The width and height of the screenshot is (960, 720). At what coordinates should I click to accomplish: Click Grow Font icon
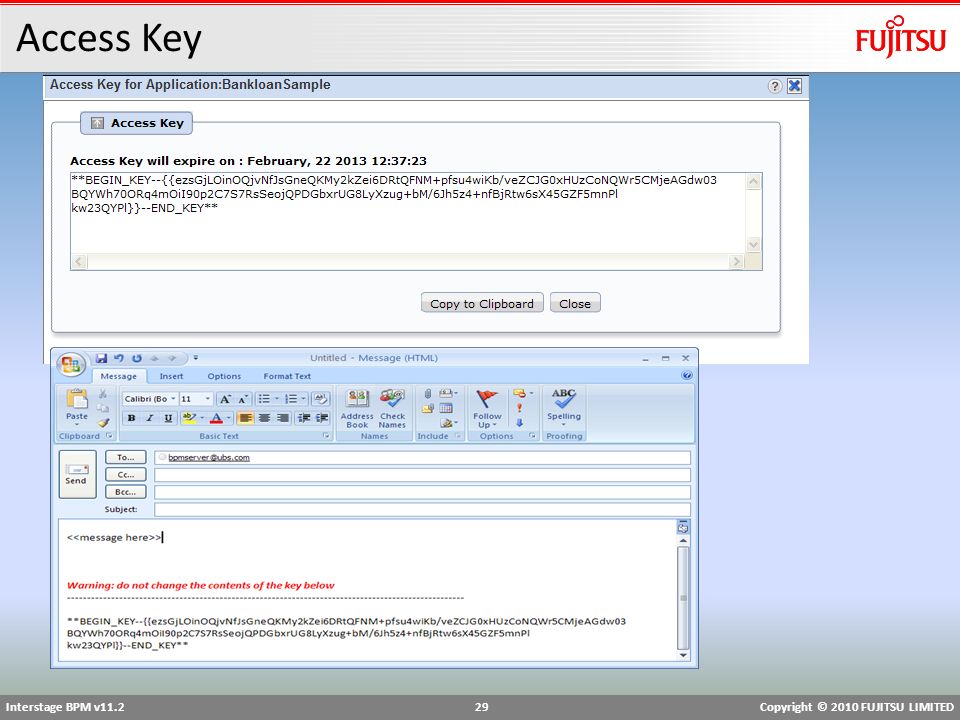(225, 399)
